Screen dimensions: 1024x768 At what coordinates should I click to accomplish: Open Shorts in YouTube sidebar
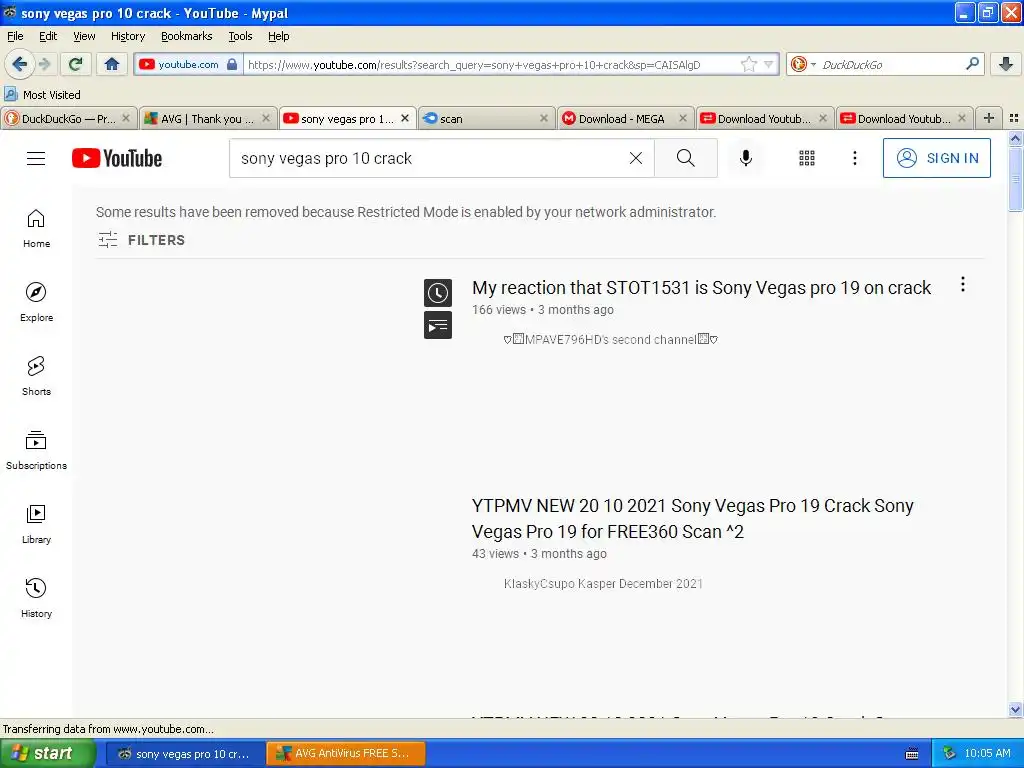[36, 376]
